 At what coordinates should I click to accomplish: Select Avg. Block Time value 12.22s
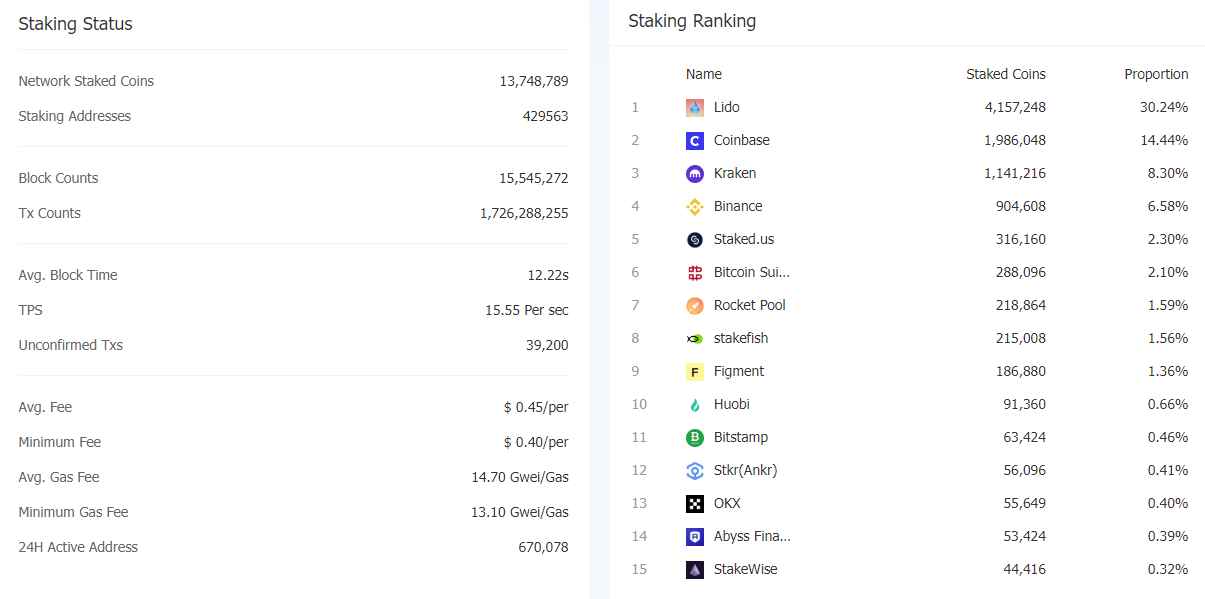click(x=548, y=275)
